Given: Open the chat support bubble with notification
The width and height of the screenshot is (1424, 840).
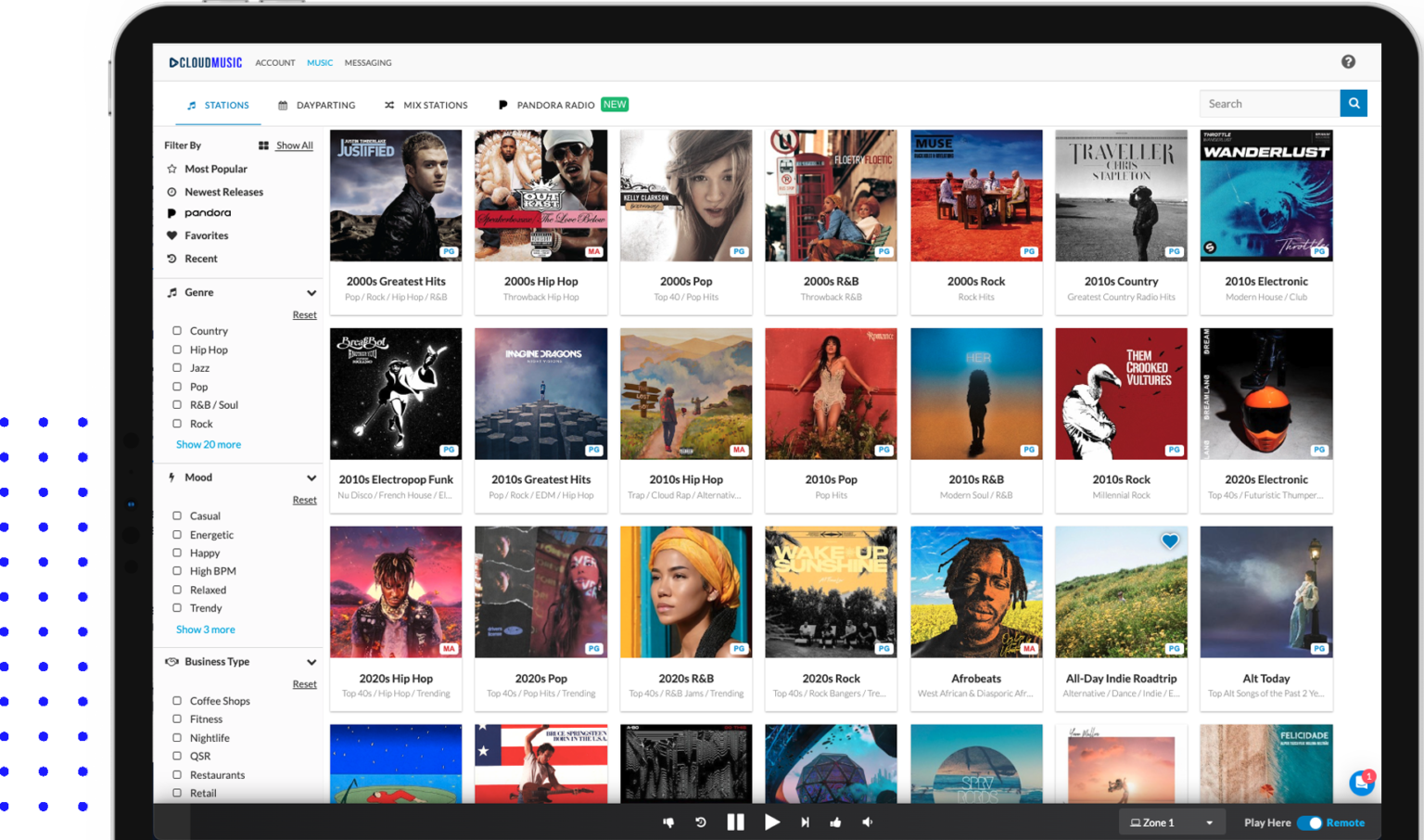Looking at the screenshot, I should coord(1361,783).
